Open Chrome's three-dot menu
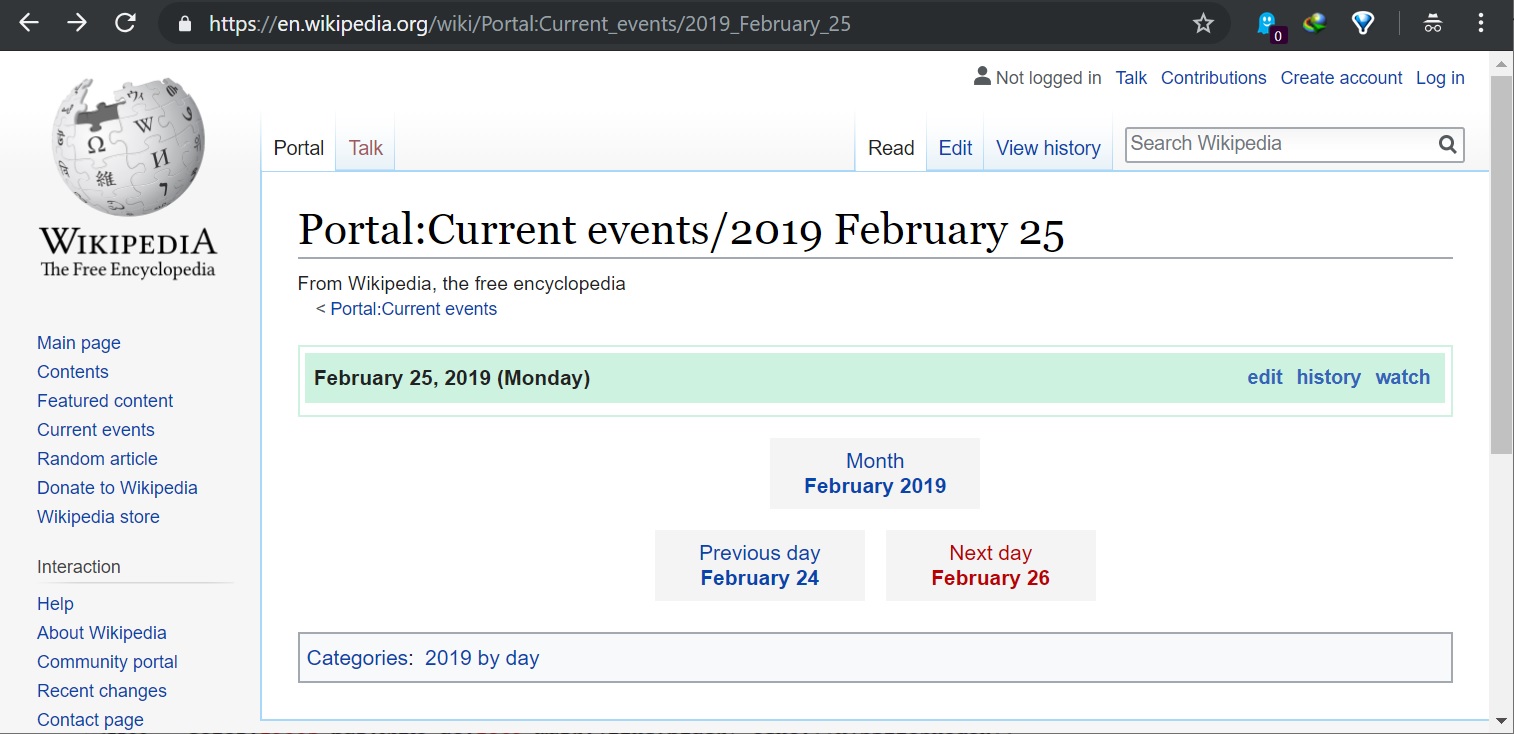Image resolution: width=1514 pixels, height=734 pixels. (1481, 22)
